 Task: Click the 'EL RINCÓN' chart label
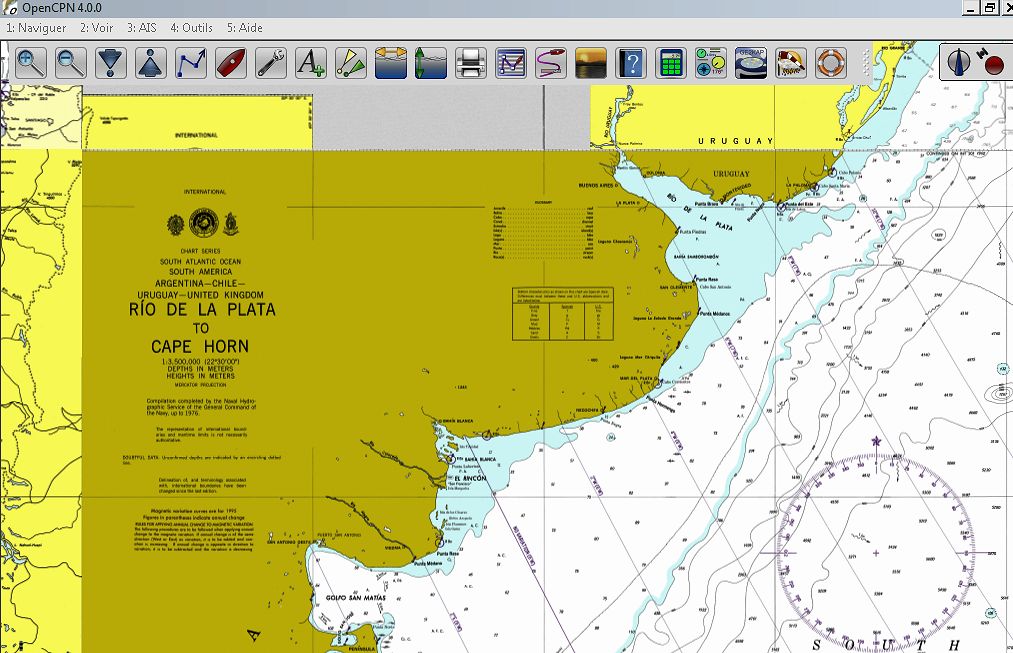[471, 479]
